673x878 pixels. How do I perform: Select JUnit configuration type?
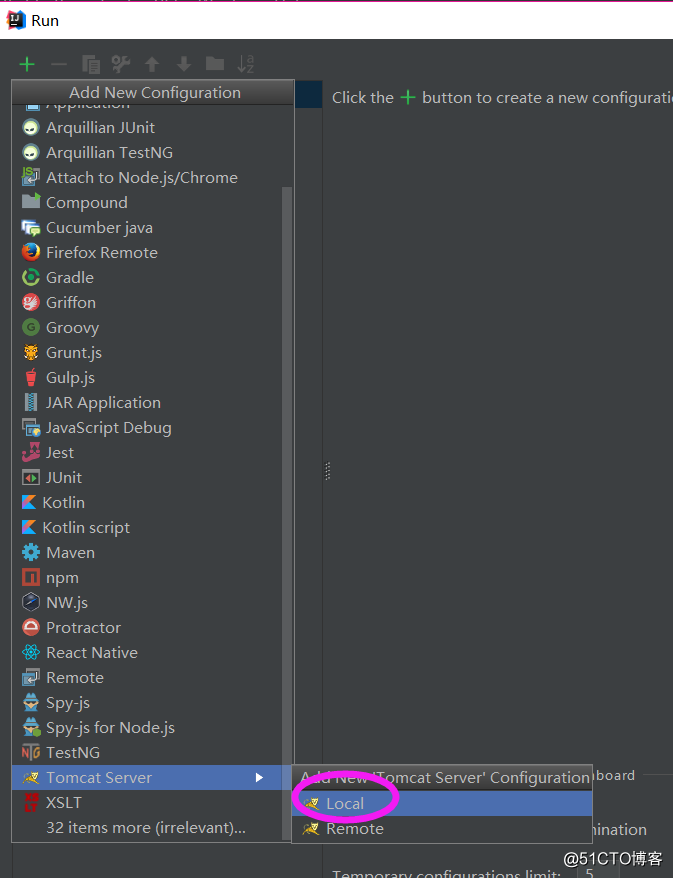pos(147,478)
